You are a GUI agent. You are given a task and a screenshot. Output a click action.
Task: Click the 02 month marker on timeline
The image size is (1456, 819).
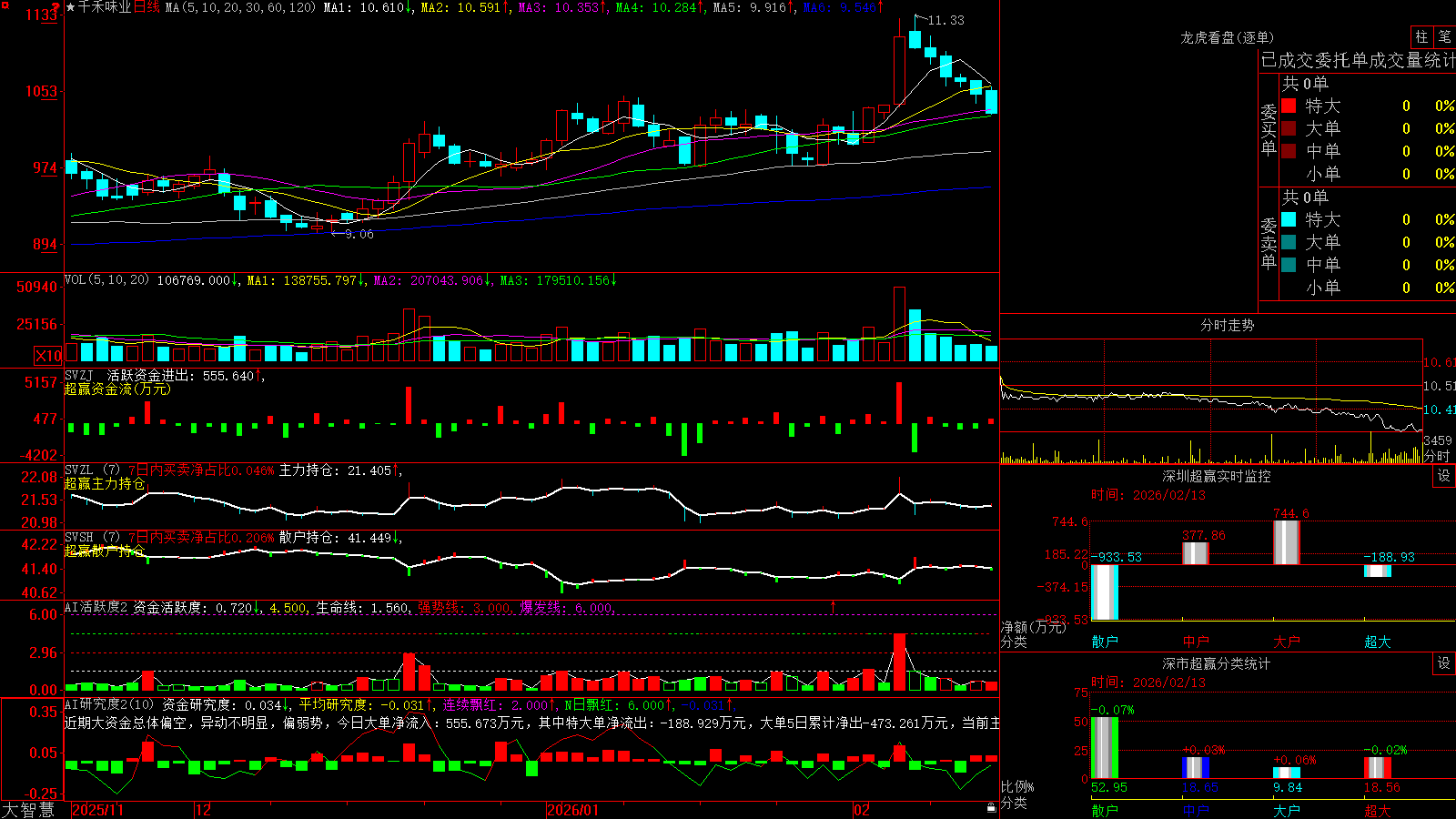click(x=862, y=810)
